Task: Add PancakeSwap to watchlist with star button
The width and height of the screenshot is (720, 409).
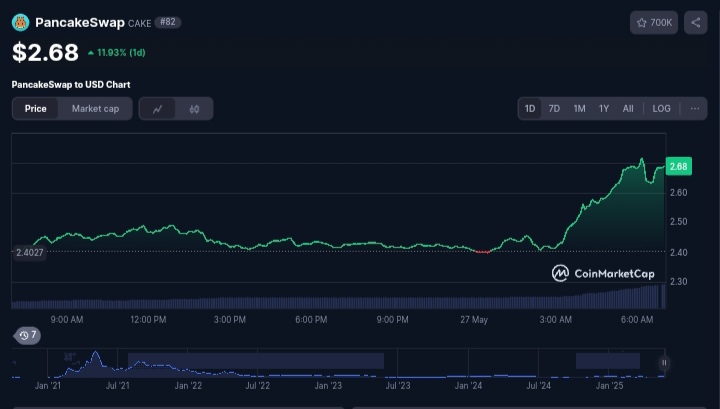Action: pos(654,22)
